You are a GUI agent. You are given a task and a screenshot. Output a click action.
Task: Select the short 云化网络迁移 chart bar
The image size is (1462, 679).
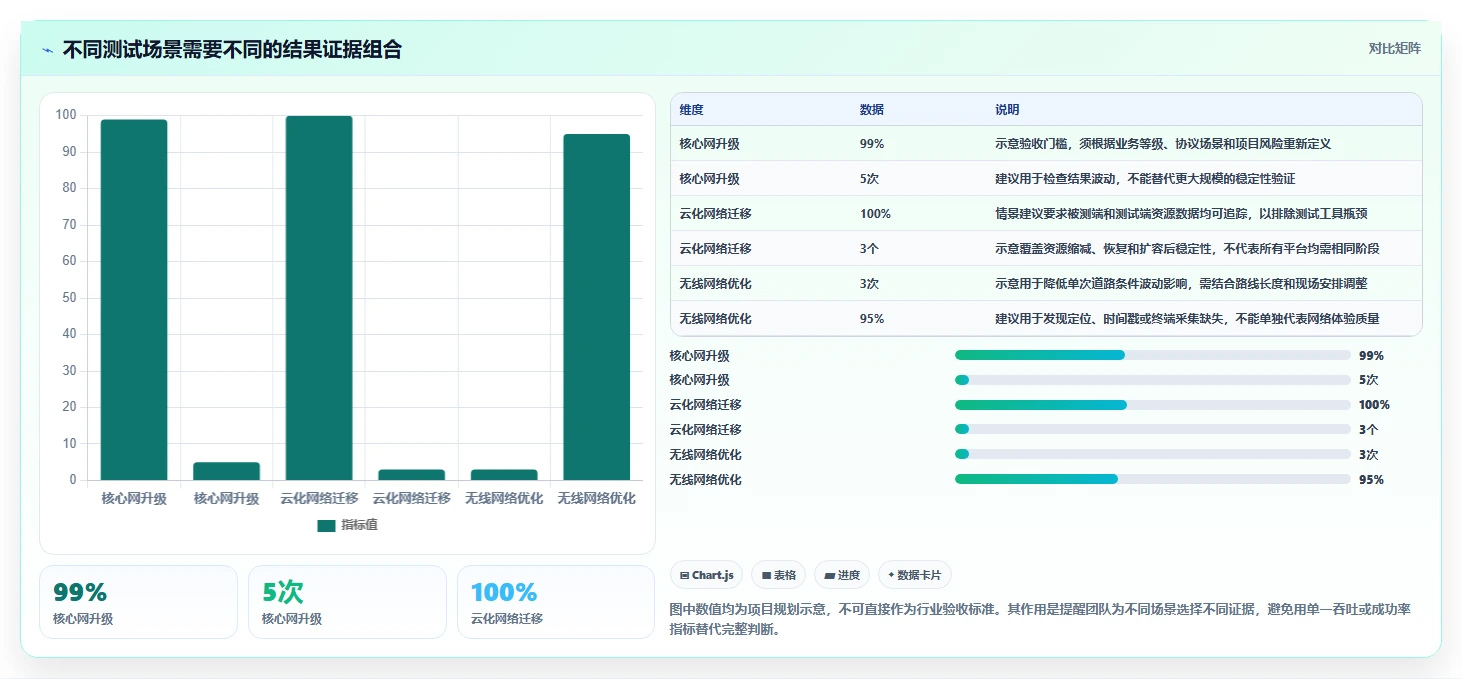coord(412,475)
